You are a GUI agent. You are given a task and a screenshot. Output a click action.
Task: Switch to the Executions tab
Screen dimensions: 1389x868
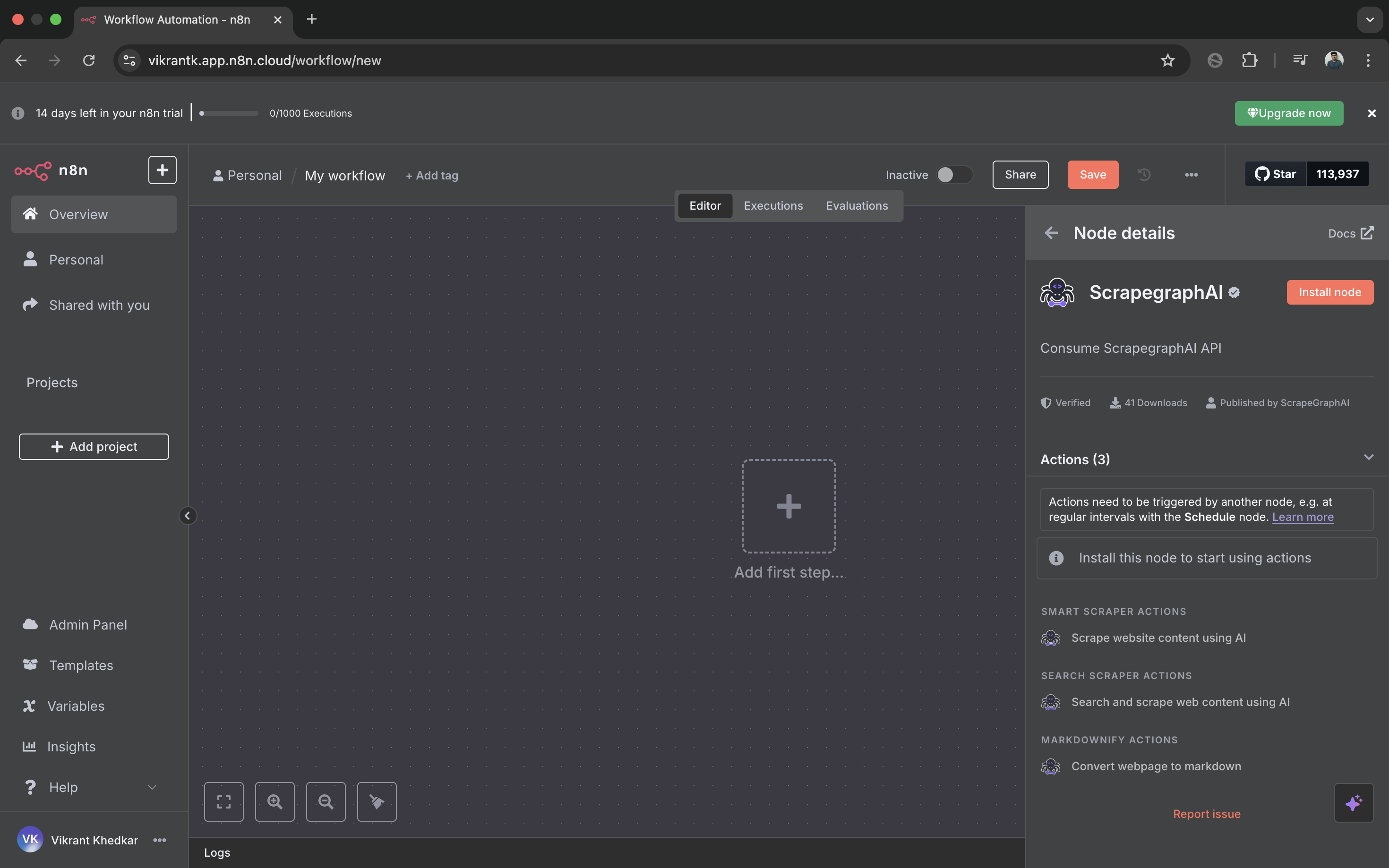(x=773, y=205)
